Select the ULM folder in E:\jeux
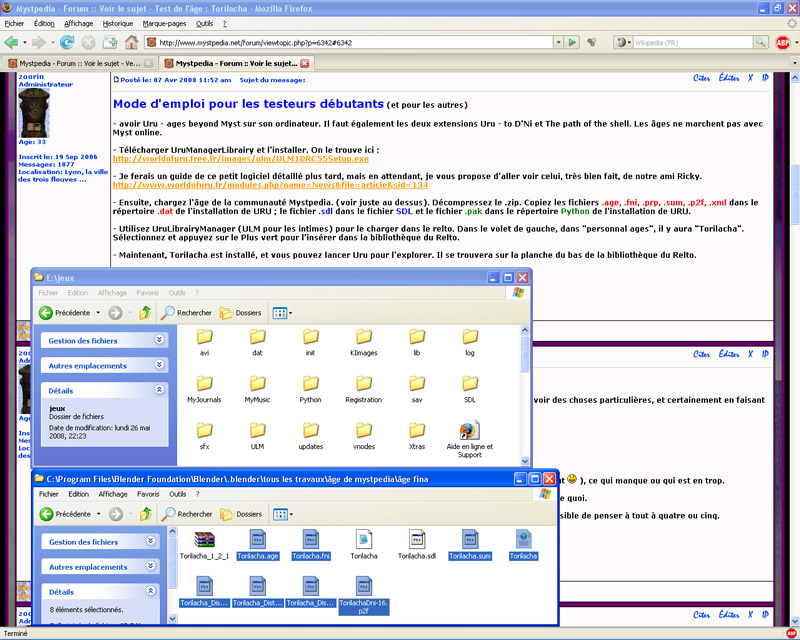800x640 pixels. (257, 436)
